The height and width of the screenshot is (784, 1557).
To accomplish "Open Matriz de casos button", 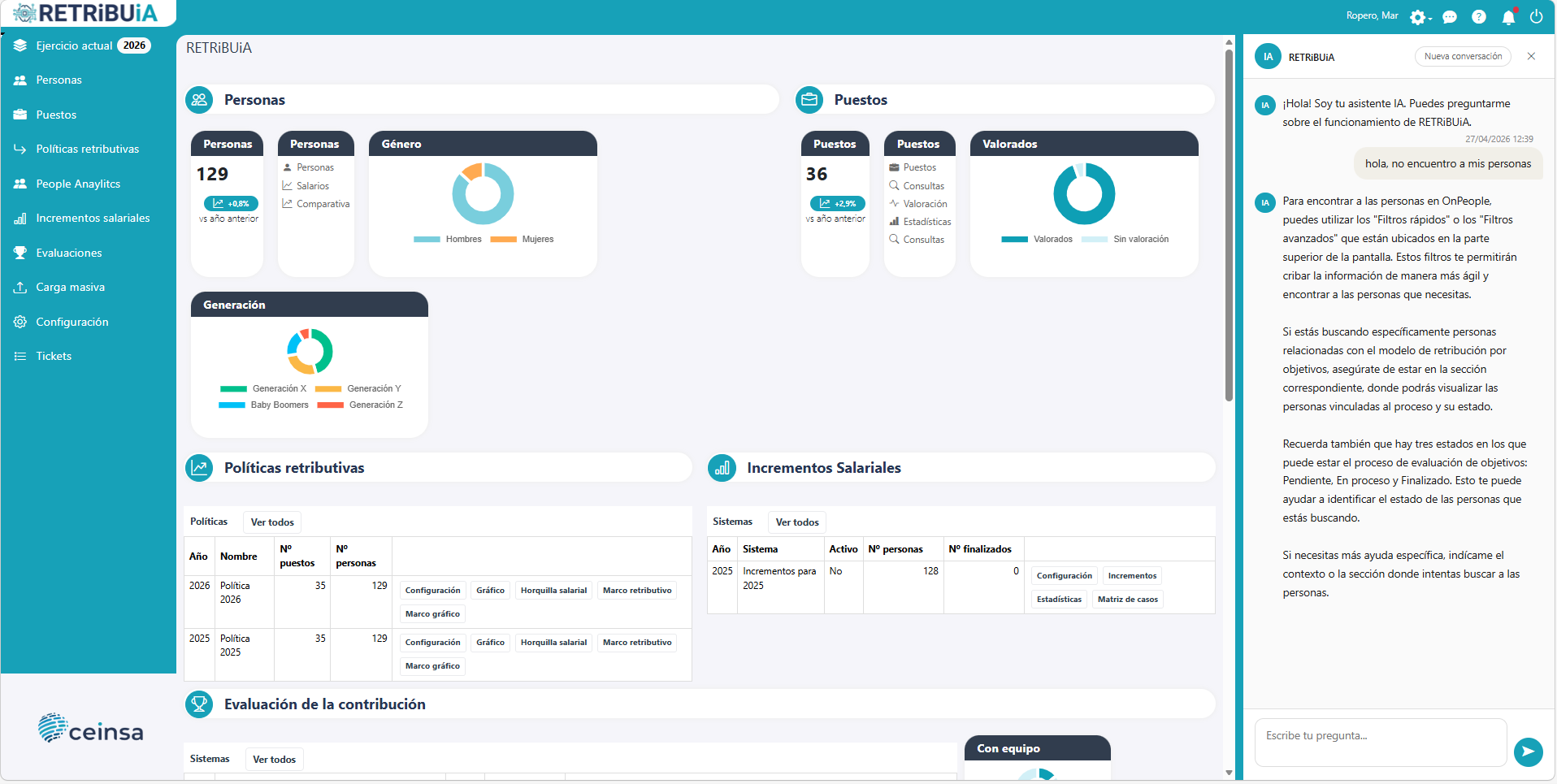I will (x=1128, y=600).
